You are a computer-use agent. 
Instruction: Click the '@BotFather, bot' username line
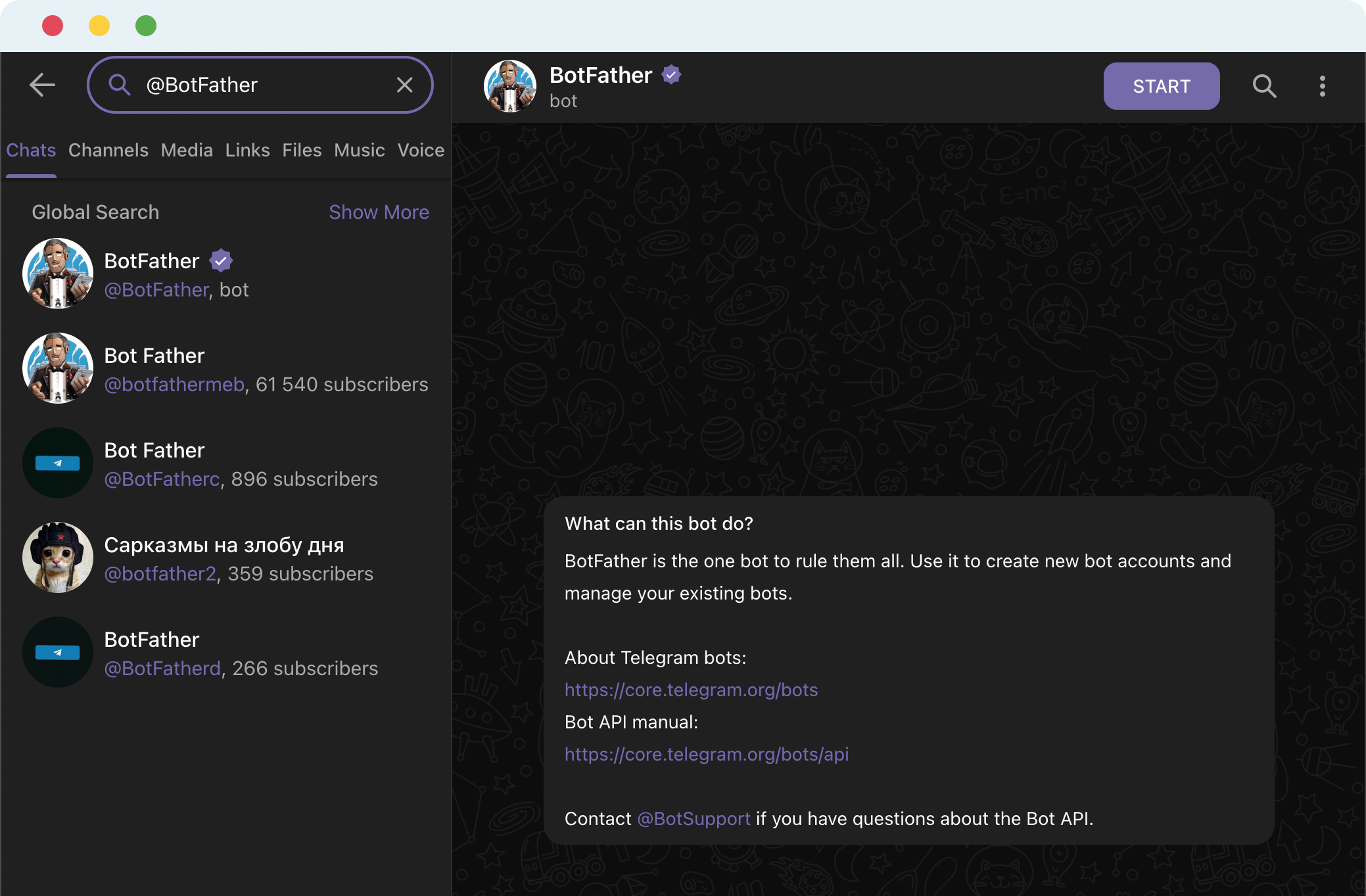click(x=176, y=290)
